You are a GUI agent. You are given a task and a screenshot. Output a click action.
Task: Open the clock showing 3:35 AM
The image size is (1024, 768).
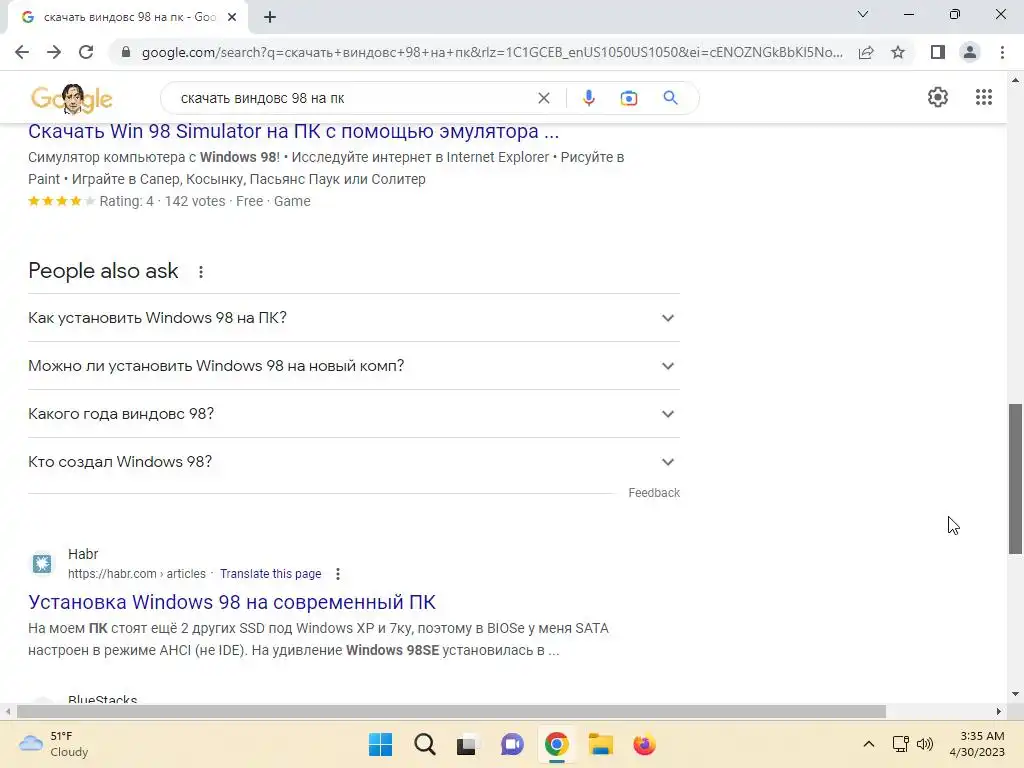coord(977,744)
